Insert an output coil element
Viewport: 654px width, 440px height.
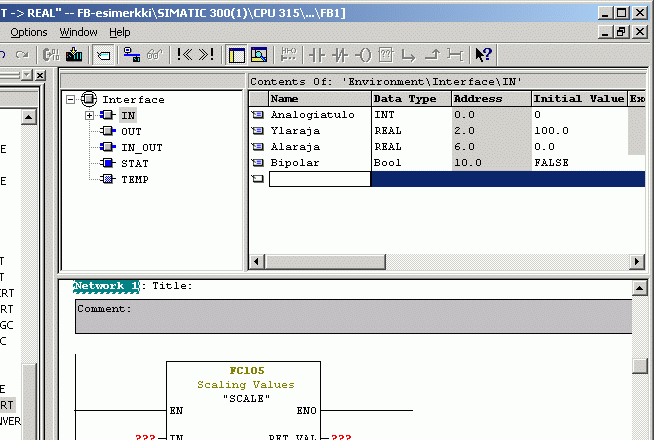363,55
